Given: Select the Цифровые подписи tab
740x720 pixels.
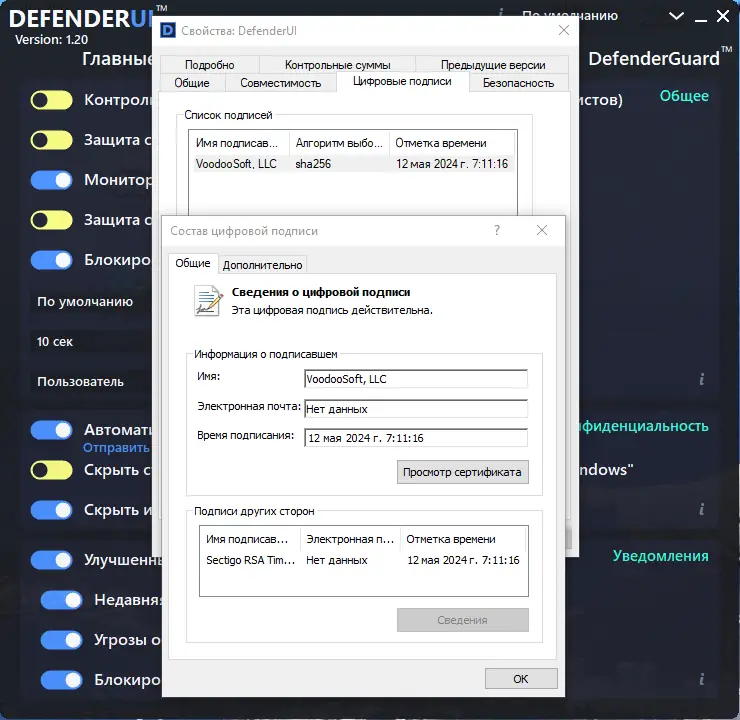Looking at the screenshot, I should pyautogui.click(x=402, y=82).
